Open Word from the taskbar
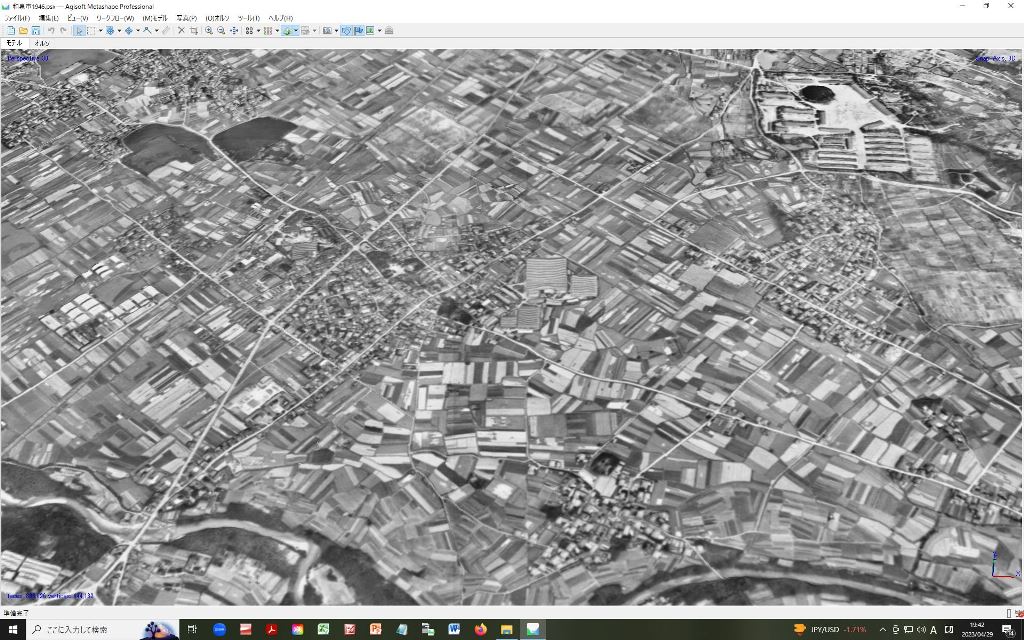1024x640 pixels. tap(455, 630)
